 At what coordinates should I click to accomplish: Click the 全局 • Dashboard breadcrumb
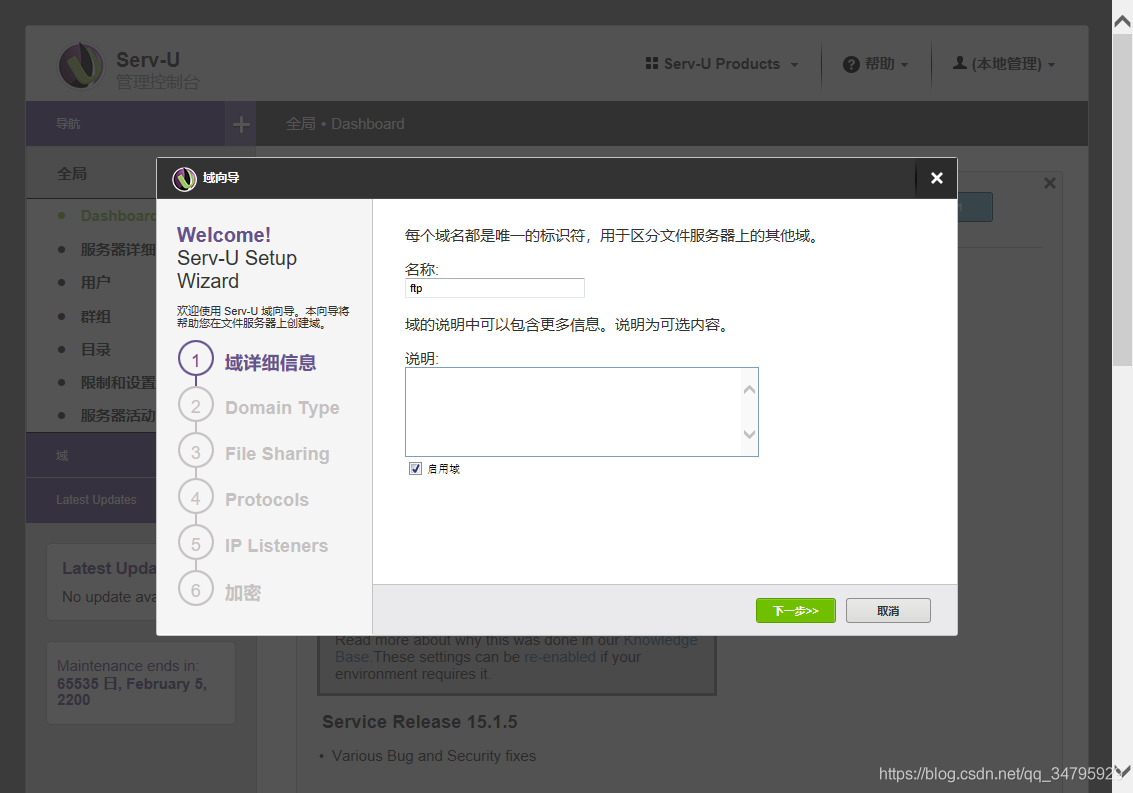[345, 124]
